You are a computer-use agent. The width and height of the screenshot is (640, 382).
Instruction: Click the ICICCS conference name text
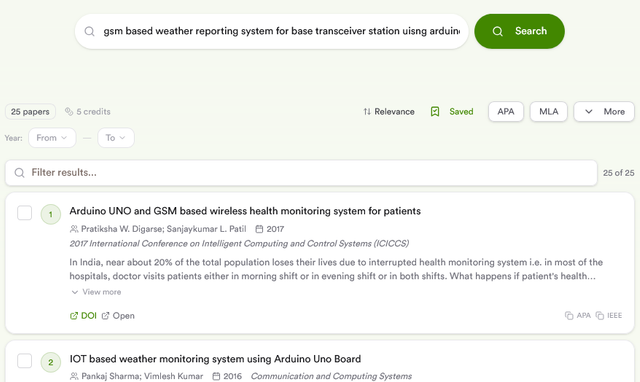[239, 244]
